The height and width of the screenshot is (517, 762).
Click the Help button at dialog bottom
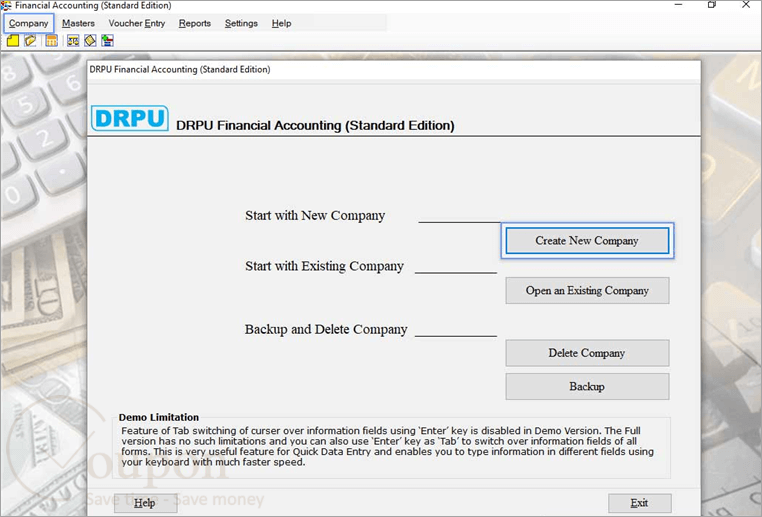coord(145,503)
